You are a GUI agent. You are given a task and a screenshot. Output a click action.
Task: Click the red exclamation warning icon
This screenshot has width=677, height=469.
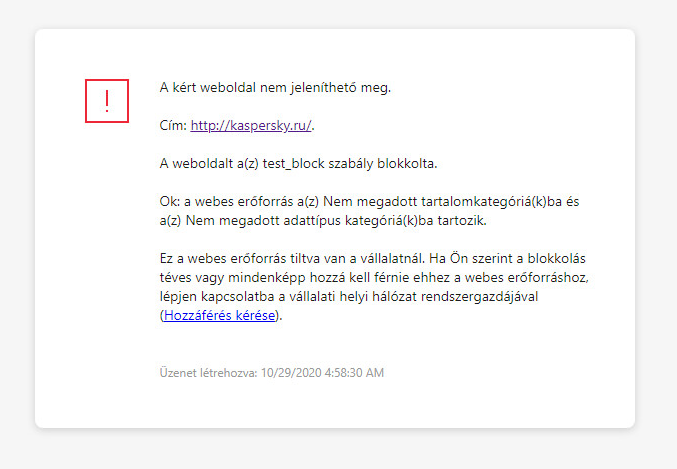pos(107,100)
